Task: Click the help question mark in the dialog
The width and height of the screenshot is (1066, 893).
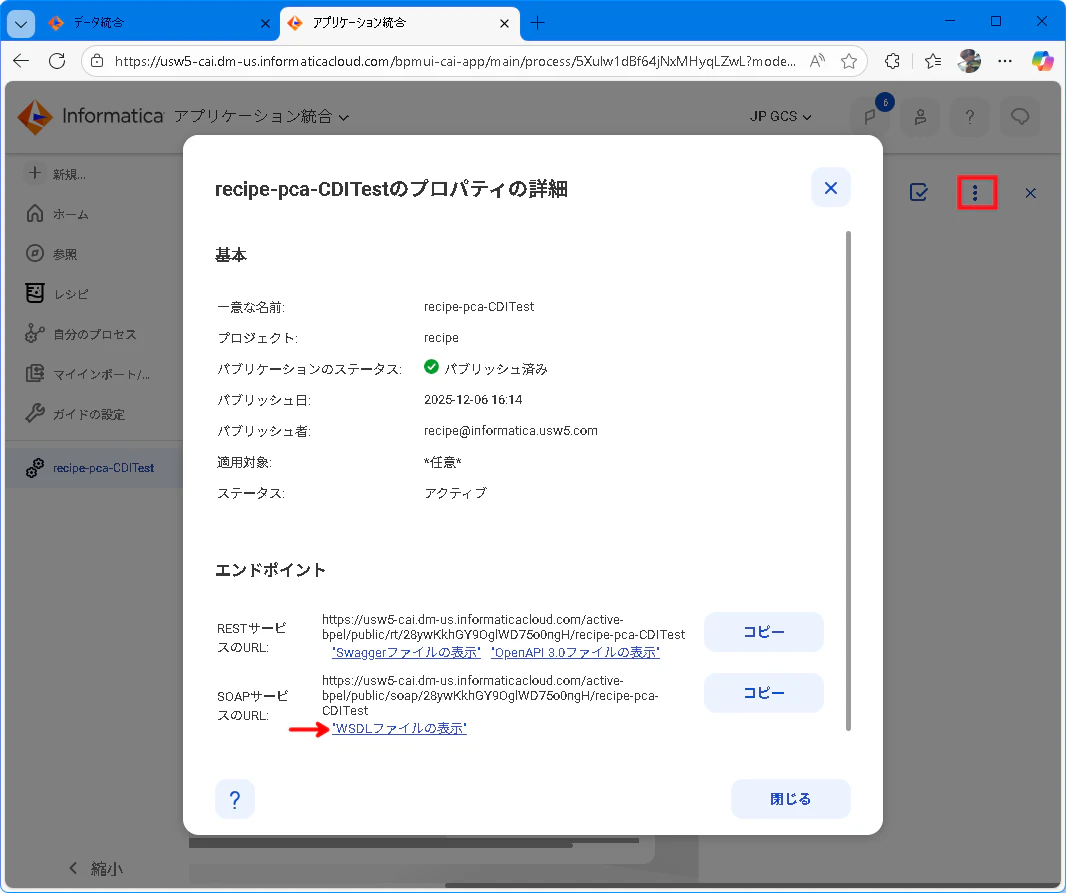Action: 235,799
